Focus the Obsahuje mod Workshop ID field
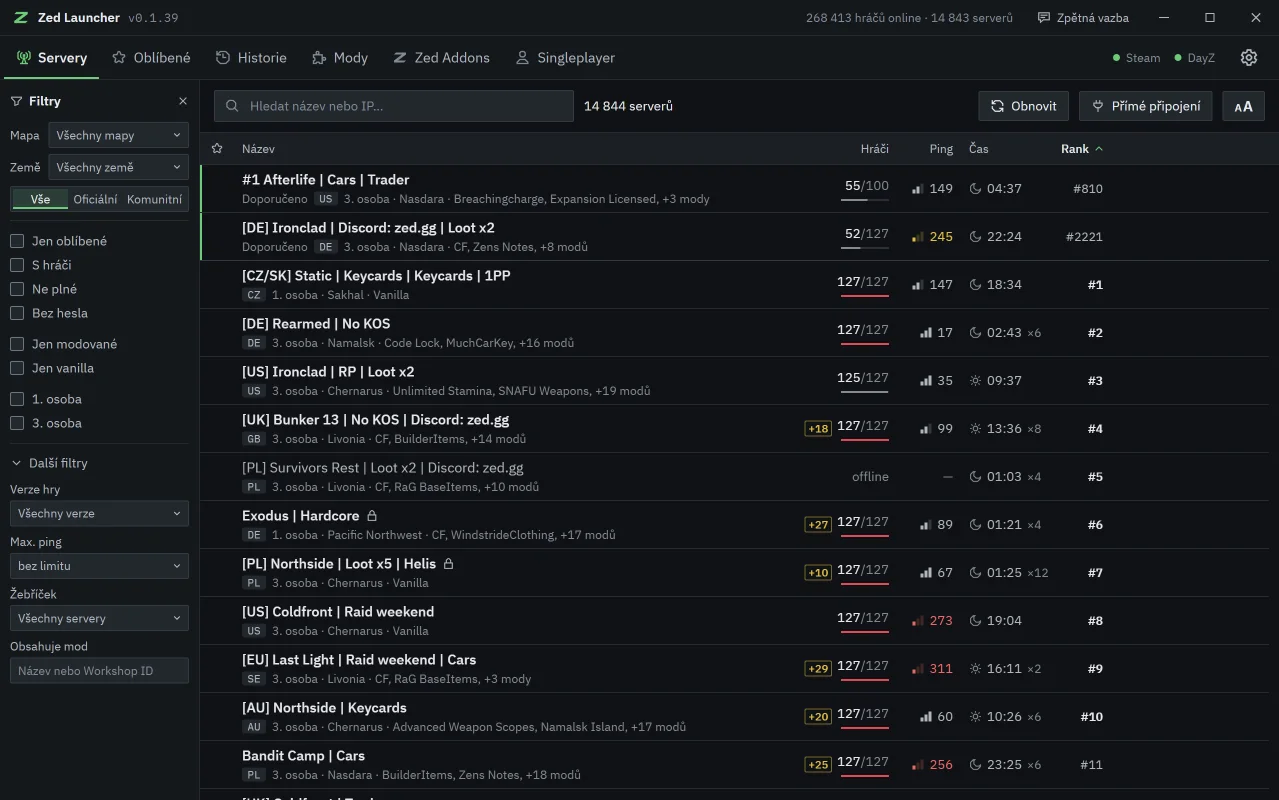This screenshot has height=800, width=1279. 99,670
